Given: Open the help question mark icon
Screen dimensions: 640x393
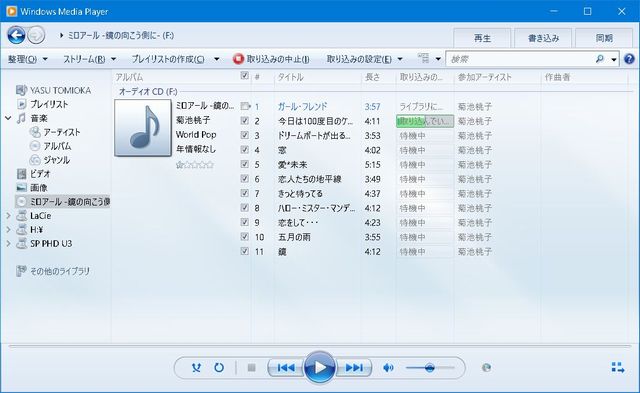Looking at the screenshot, I should (629, 59).
